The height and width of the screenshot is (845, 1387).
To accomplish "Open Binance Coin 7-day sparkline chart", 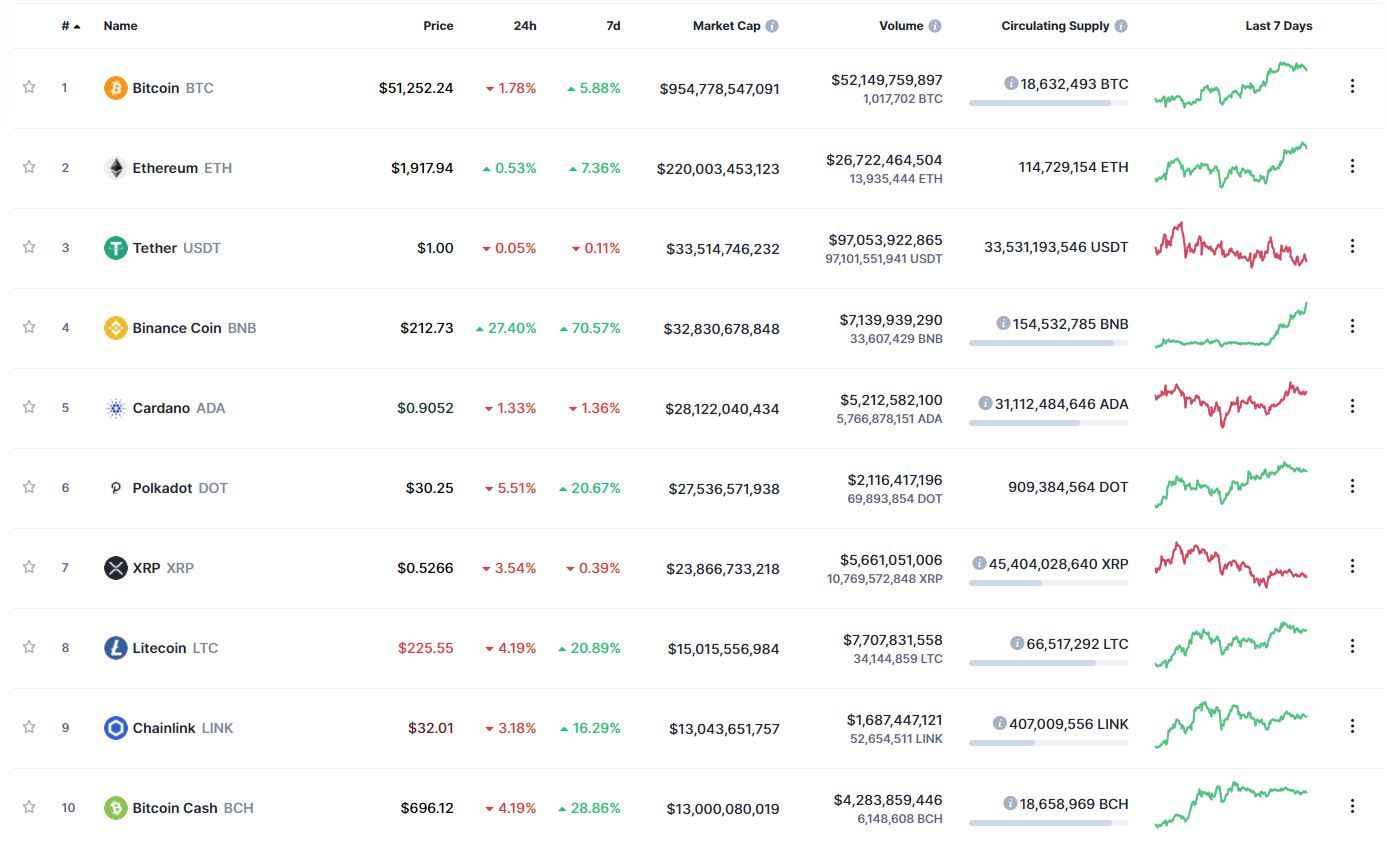I will tap(1231, 325).
